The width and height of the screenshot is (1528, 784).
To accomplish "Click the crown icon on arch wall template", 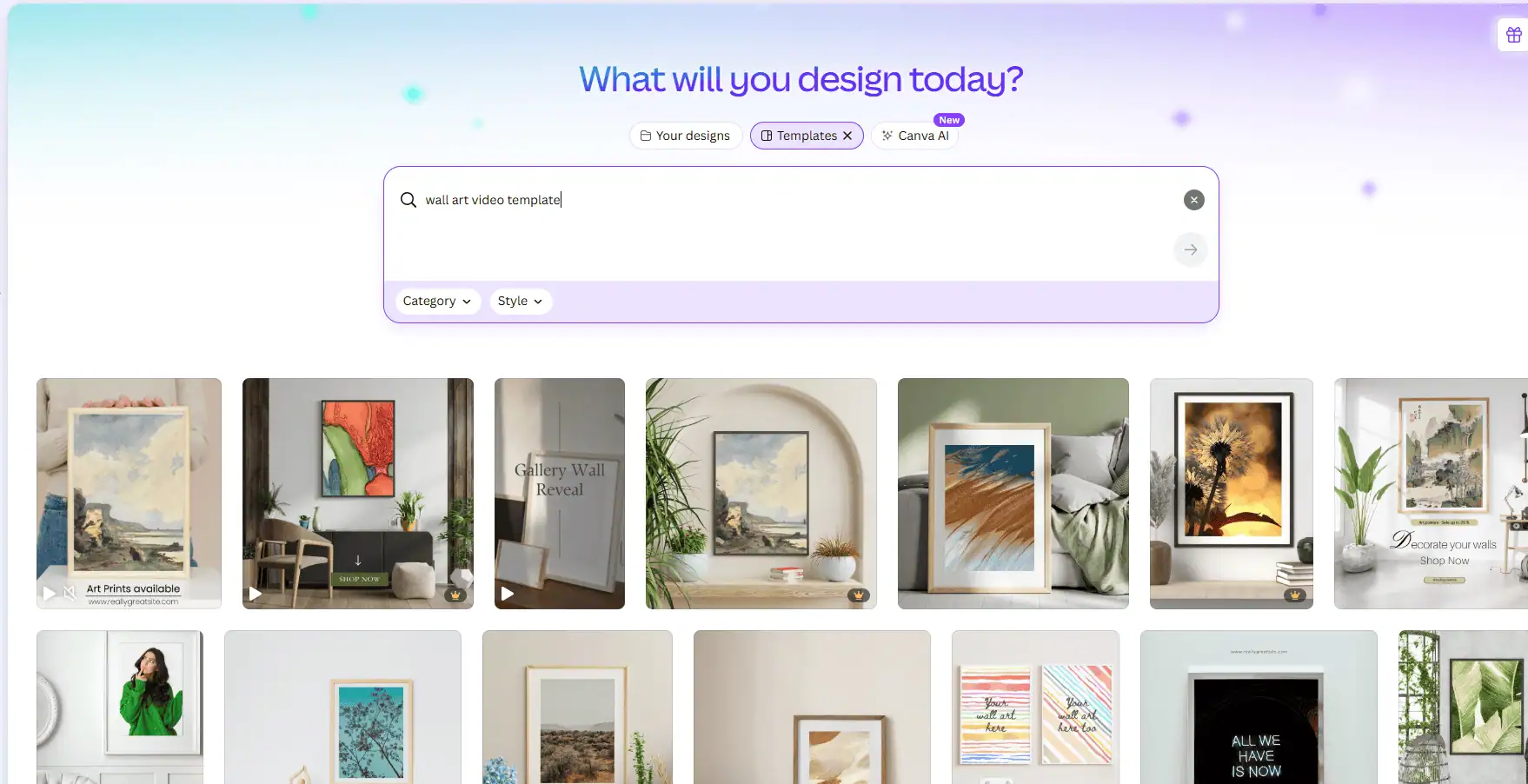I will 858,595.
